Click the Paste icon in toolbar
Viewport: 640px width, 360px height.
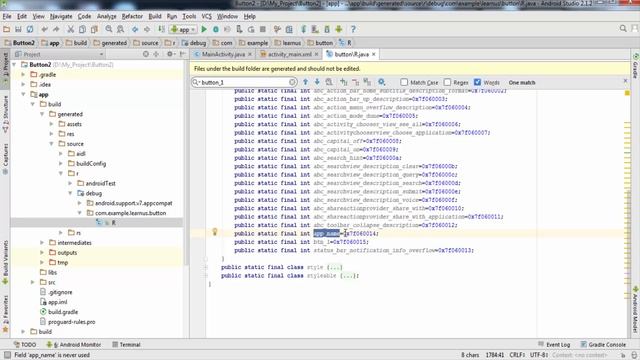pyautogui.click(x=94, y=29)
